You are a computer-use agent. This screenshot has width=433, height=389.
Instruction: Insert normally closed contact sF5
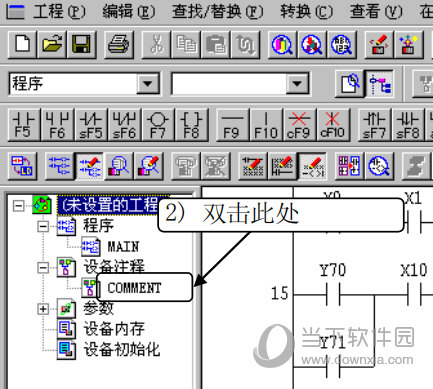point(91,125)
